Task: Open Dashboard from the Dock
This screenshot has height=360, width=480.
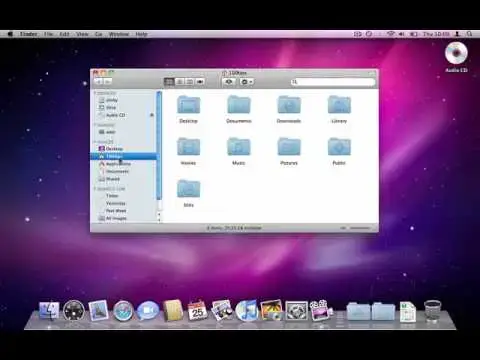Action: pyautogui.click(x=74, y=311)
